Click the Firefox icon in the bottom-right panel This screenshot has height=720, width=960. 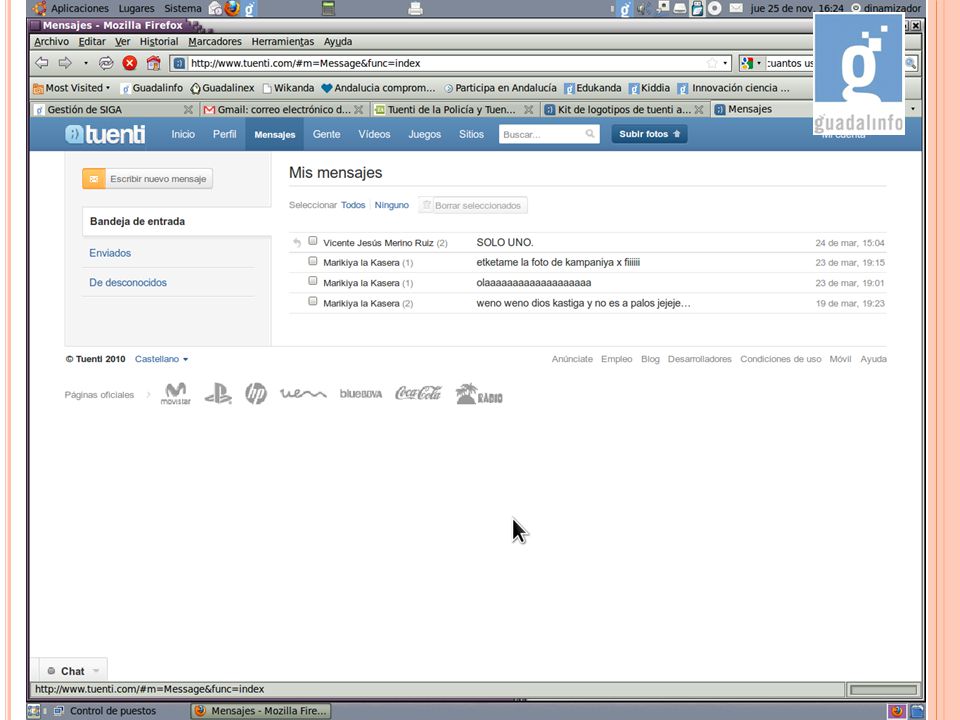click(897, 711)
